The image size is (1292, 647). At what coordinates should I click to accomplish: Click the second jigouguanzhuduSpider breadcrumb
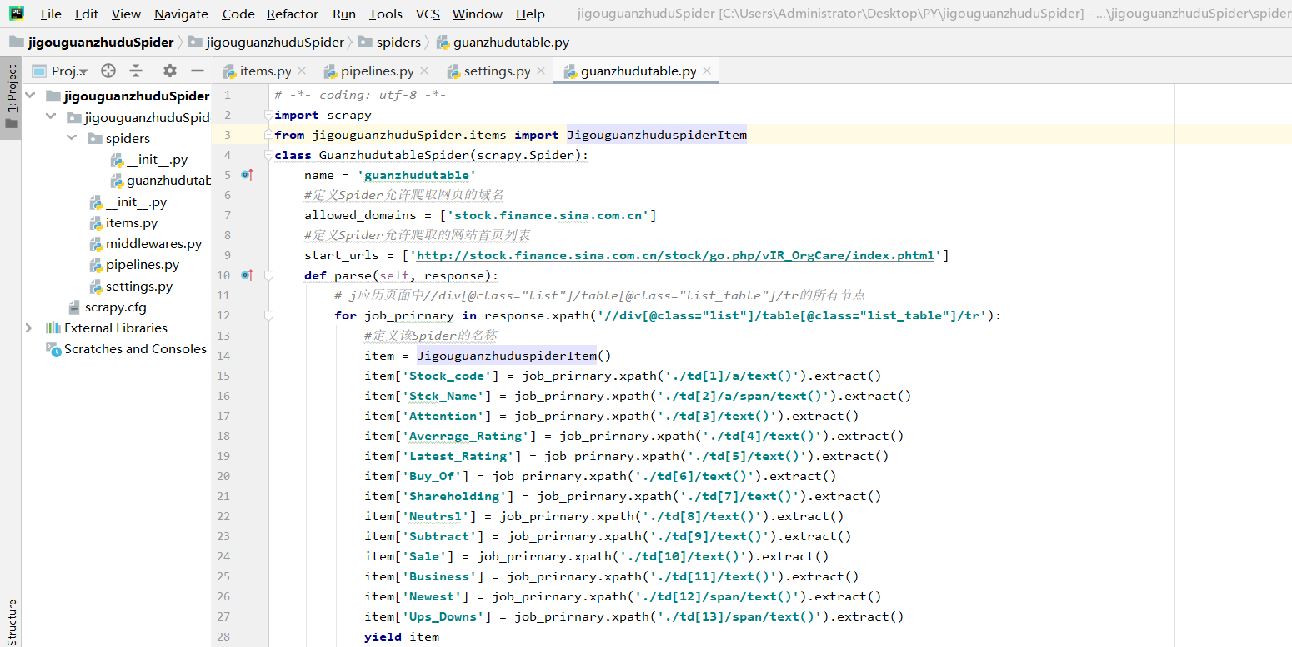tap(265, 43)
